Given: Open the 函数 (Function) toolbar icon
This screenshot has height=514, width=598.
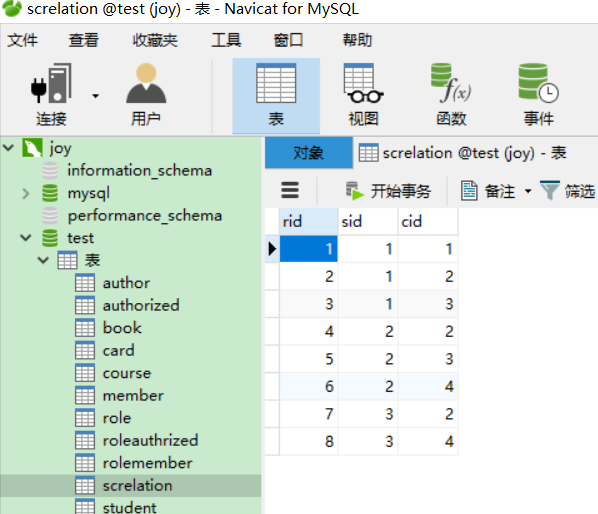Looking at the screenshot, I should pyautogui.click(x=451, y=95).
